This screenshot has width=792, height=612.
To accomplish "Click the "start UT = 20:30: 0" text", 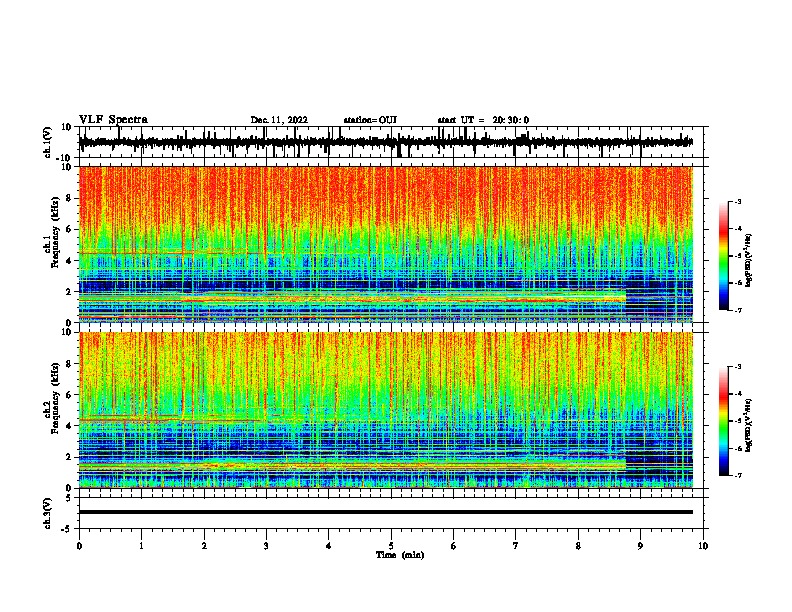I will pos(483,120).
